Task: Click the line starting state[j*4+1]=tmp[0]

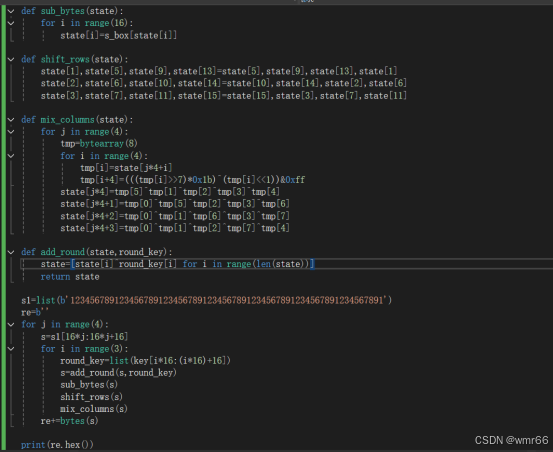Action: 175,204
